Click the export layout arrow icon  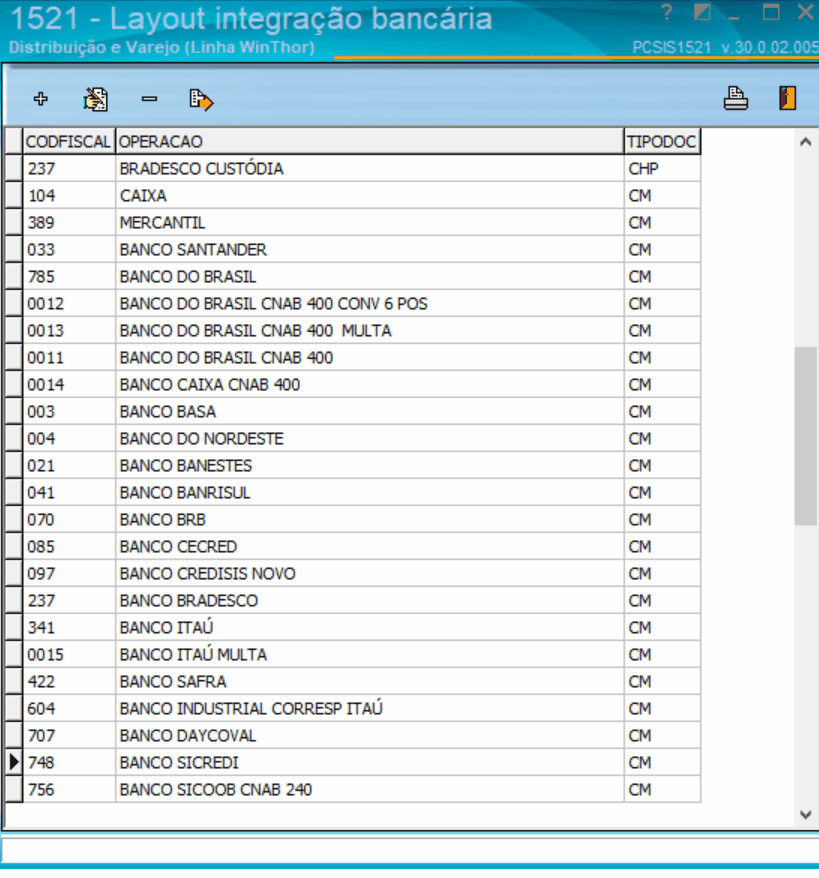[x=201, y=100]
